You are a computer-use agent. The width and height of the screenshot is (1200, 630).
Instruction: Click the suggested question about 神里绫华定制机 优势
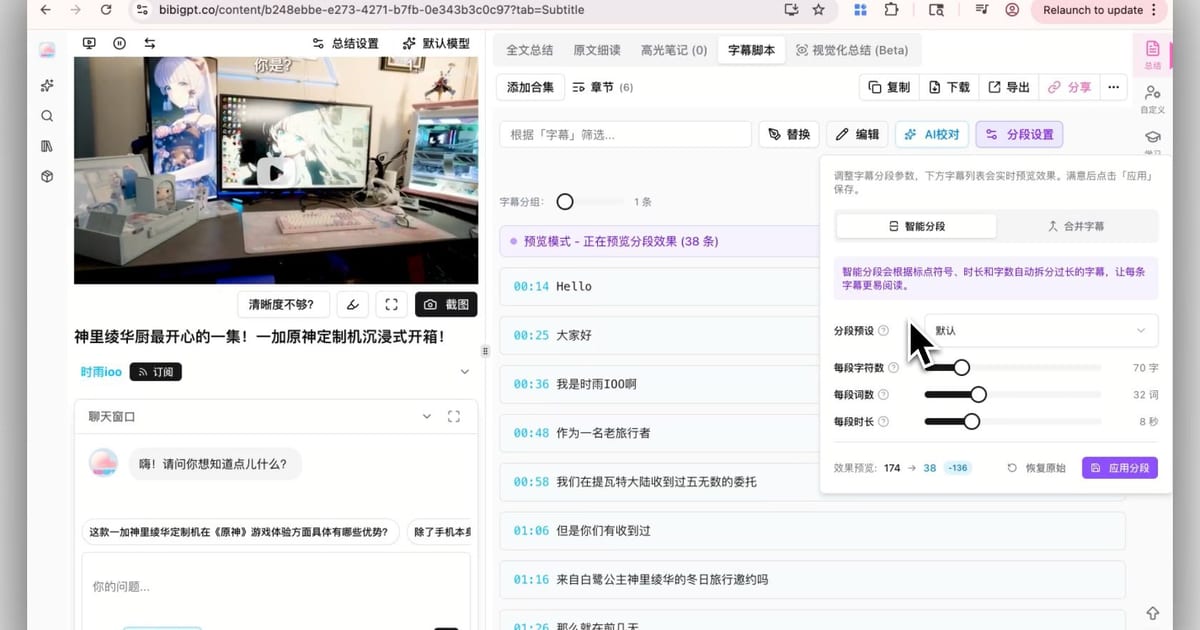pos(241,532)
